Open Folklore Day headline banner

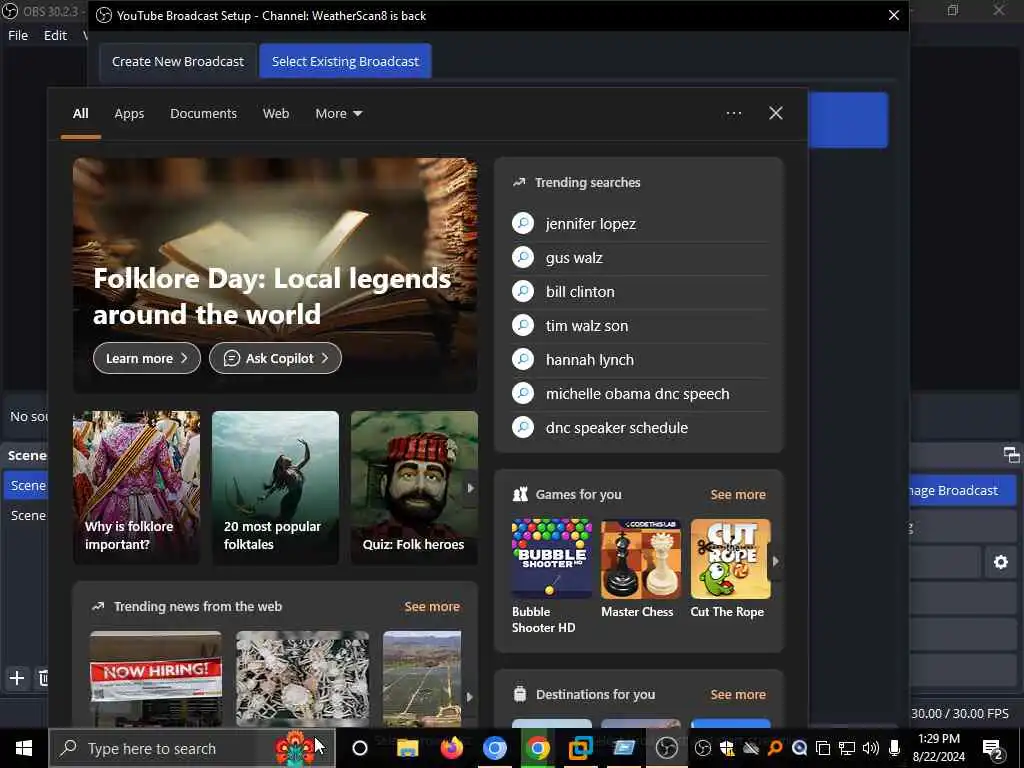[275, 275]
